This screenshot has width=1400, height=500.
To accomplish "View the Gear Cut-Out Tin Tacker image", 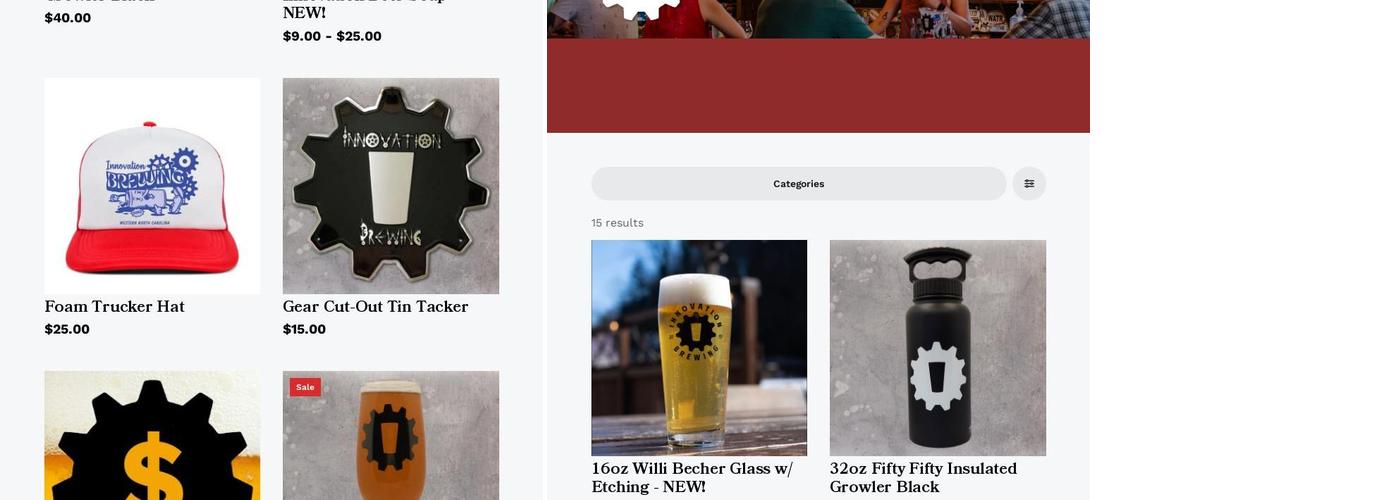I will click(x=391, y=186).
